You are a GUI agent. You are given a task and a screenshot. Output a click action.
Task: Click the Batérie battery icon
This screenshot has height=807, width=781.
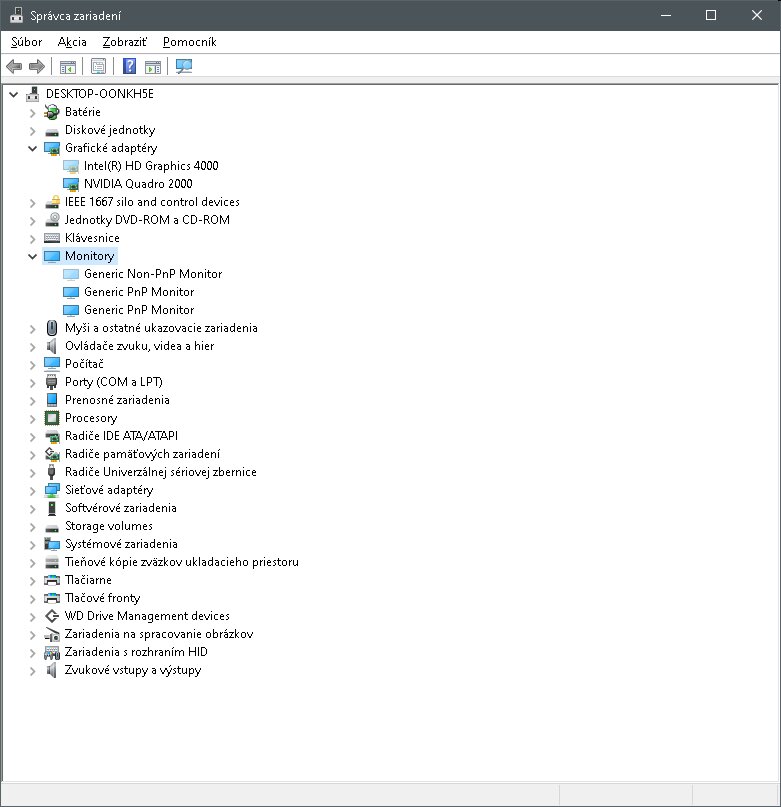pyautogui.click(x=51, y=112)
